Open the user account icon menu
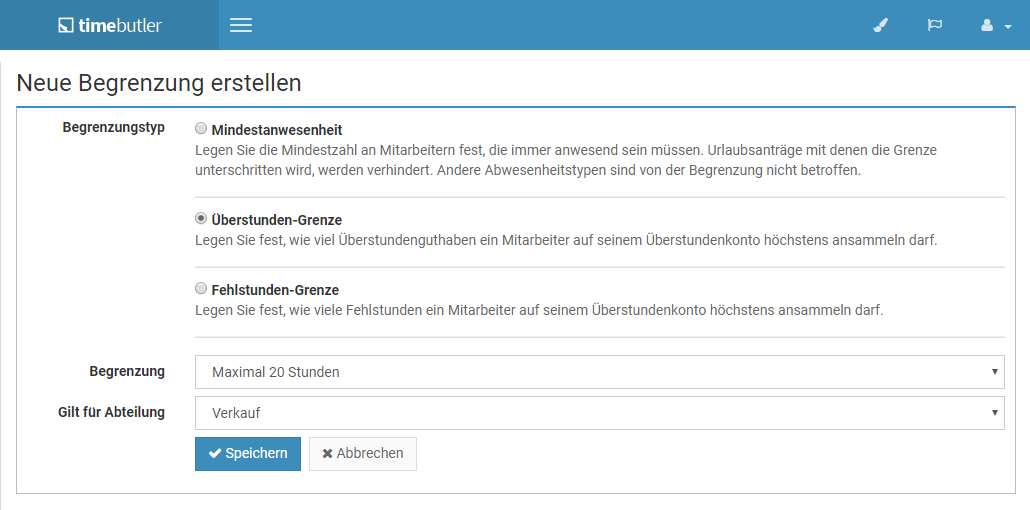1030x510 pixels. pos(987,25)
